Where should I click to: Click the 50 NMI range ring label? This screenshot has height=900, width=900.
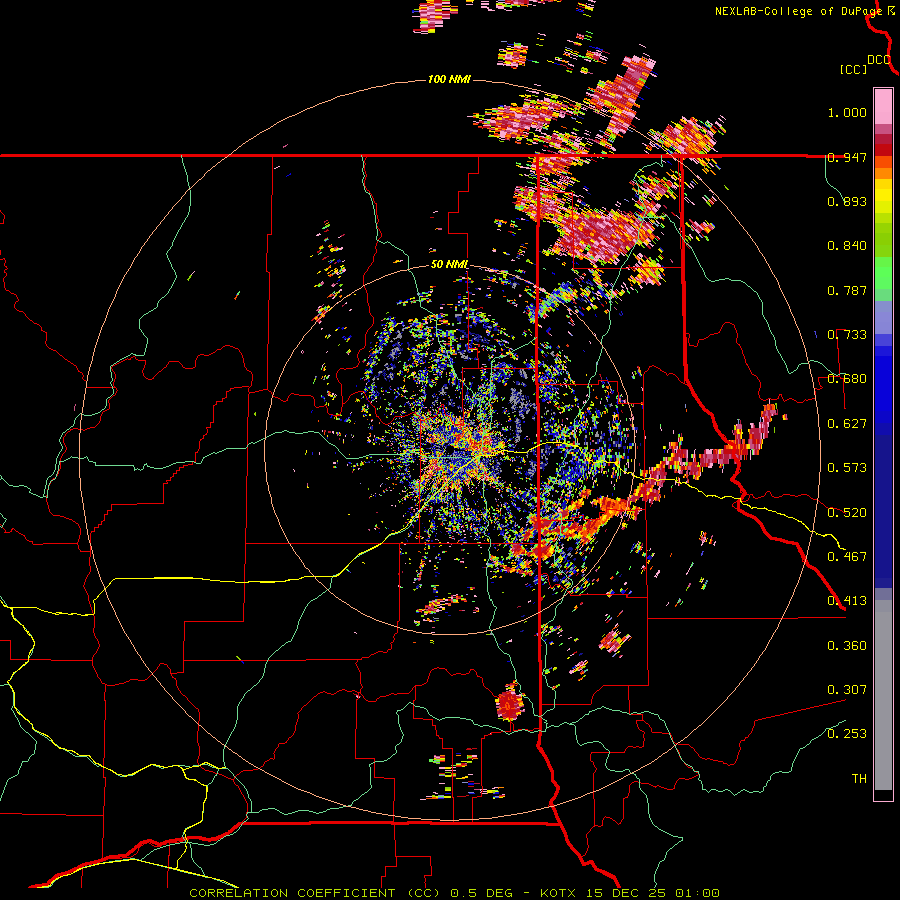point(449,265)
